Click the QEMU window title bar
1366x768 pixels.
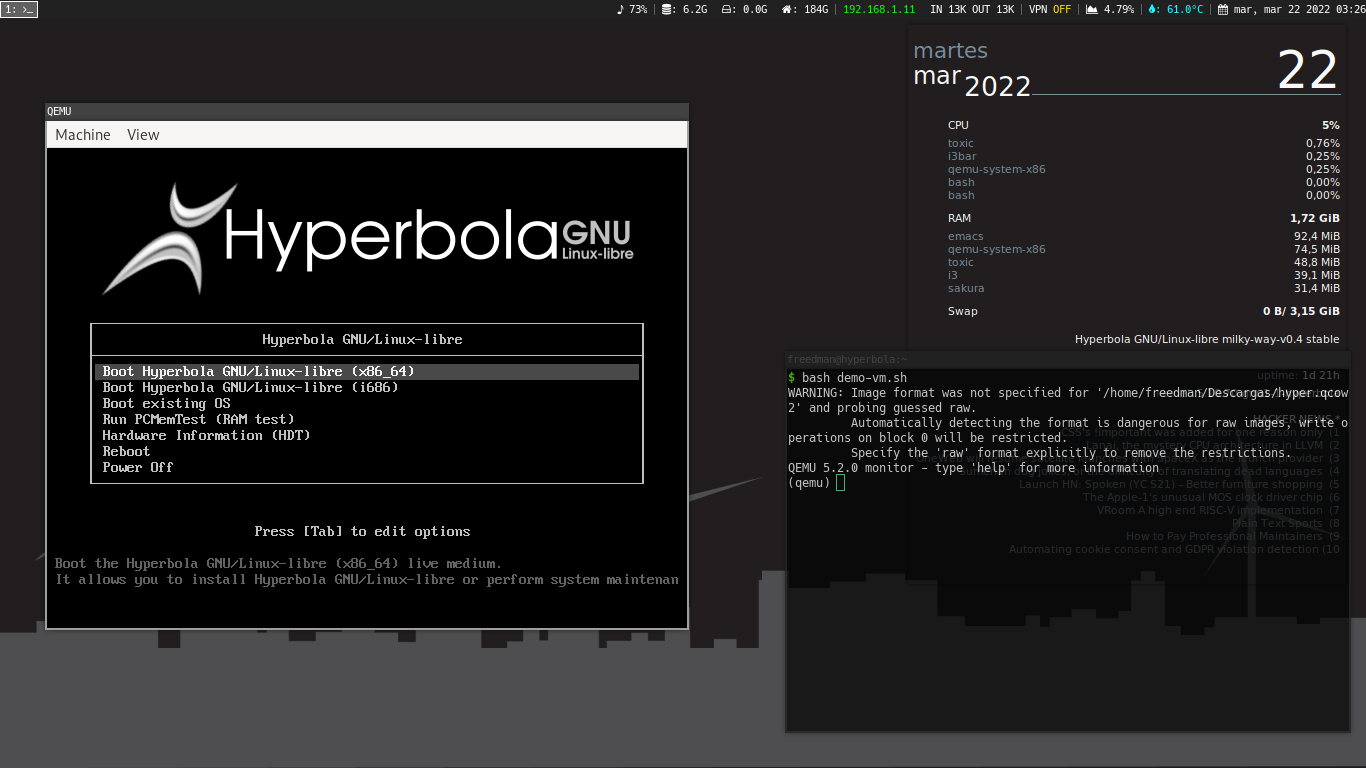click(x=367, y=111)
